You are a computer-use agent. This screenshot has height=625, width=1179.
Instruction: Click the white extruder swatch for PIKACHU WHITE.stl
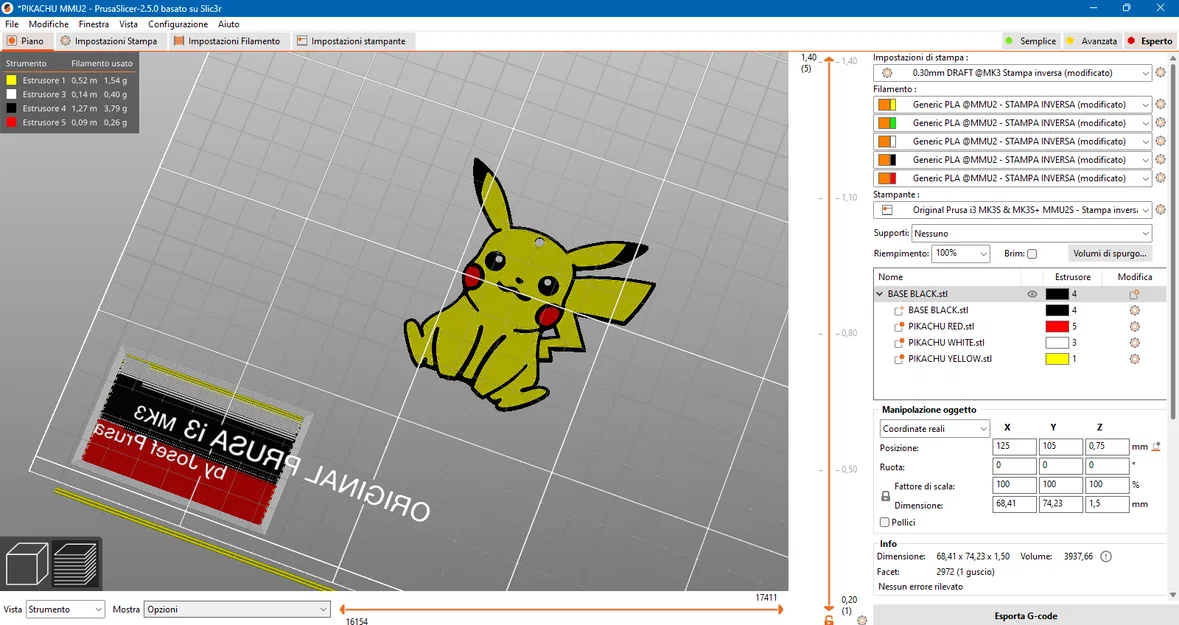[x=1057, y=343]
